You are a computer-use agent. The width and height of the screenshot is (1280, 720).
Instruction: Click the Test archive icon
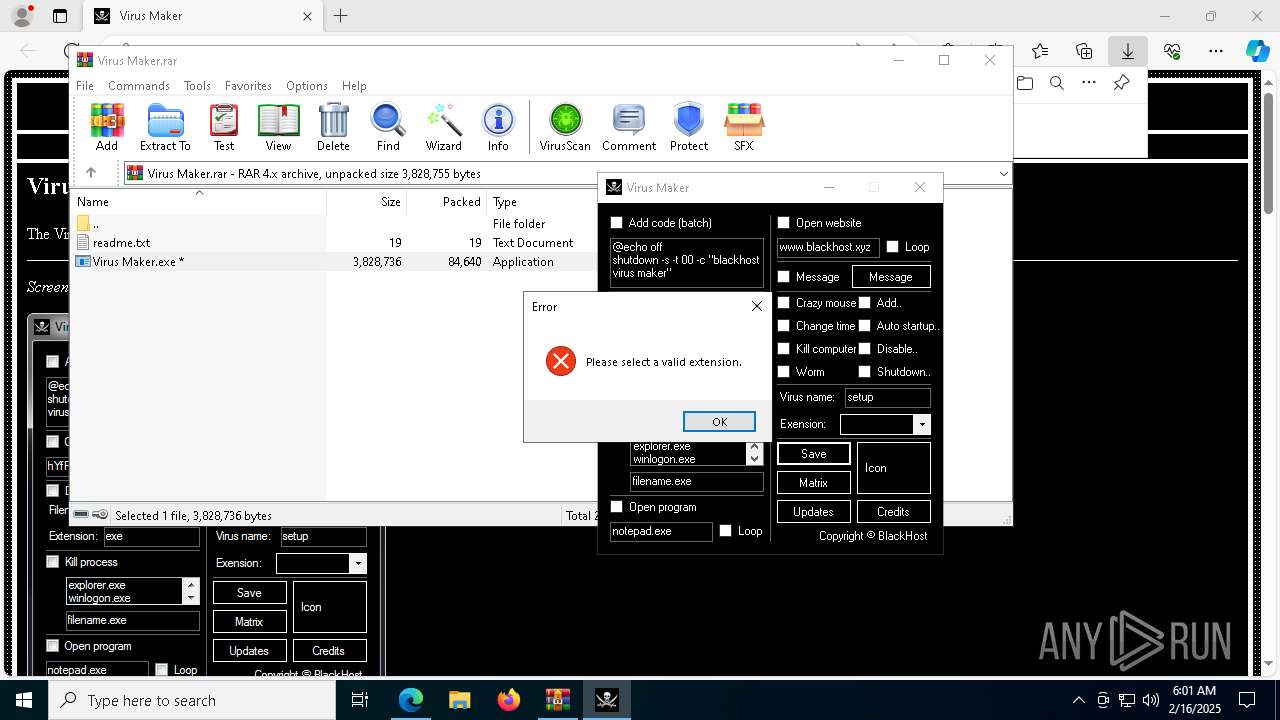pos(224,127)
